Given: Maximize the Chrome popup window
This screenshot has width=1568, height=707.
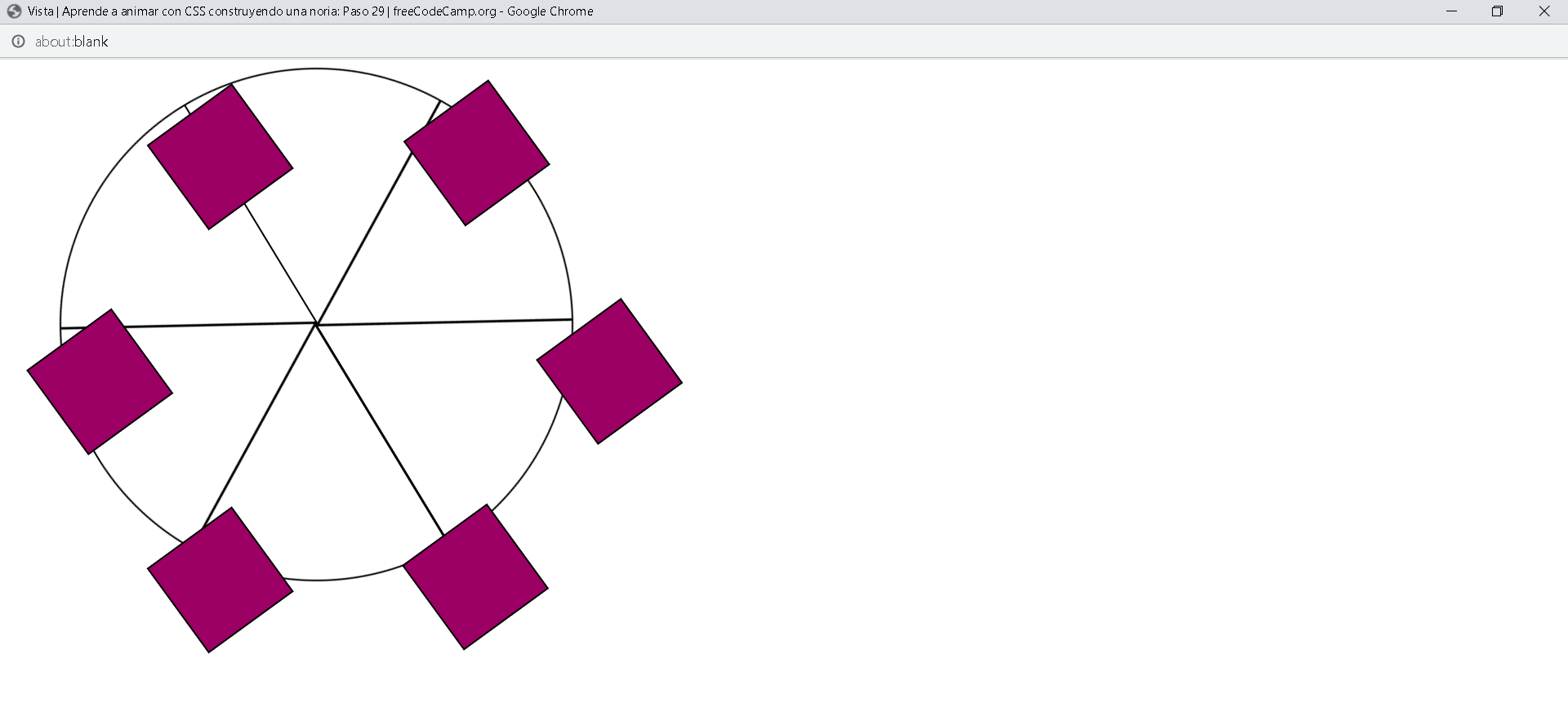Looking at the screenshot, I should pyautogui.click(x=1497, y=11).
